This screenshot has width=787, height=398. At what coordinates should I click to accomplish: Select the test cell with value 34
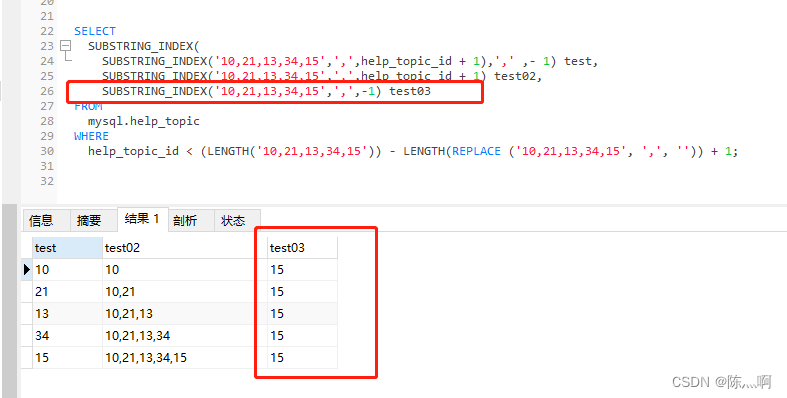pyautogui.click(x=67, y=336)
